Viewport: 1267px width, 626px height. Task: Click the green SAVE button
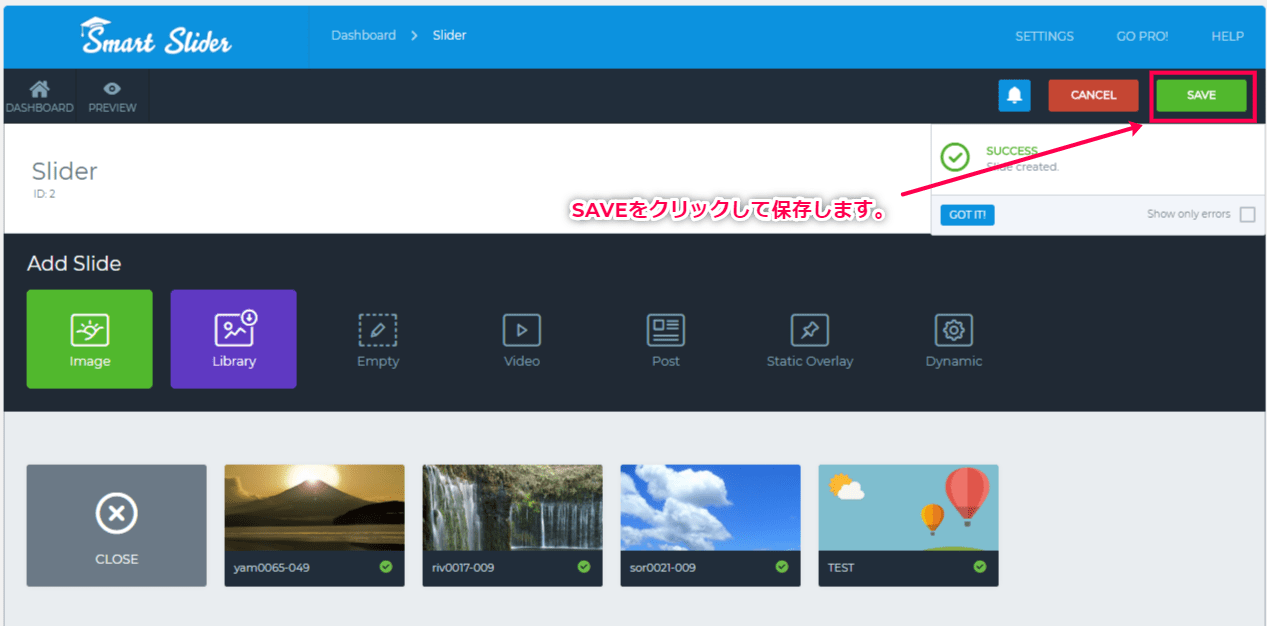[1201, 95]
